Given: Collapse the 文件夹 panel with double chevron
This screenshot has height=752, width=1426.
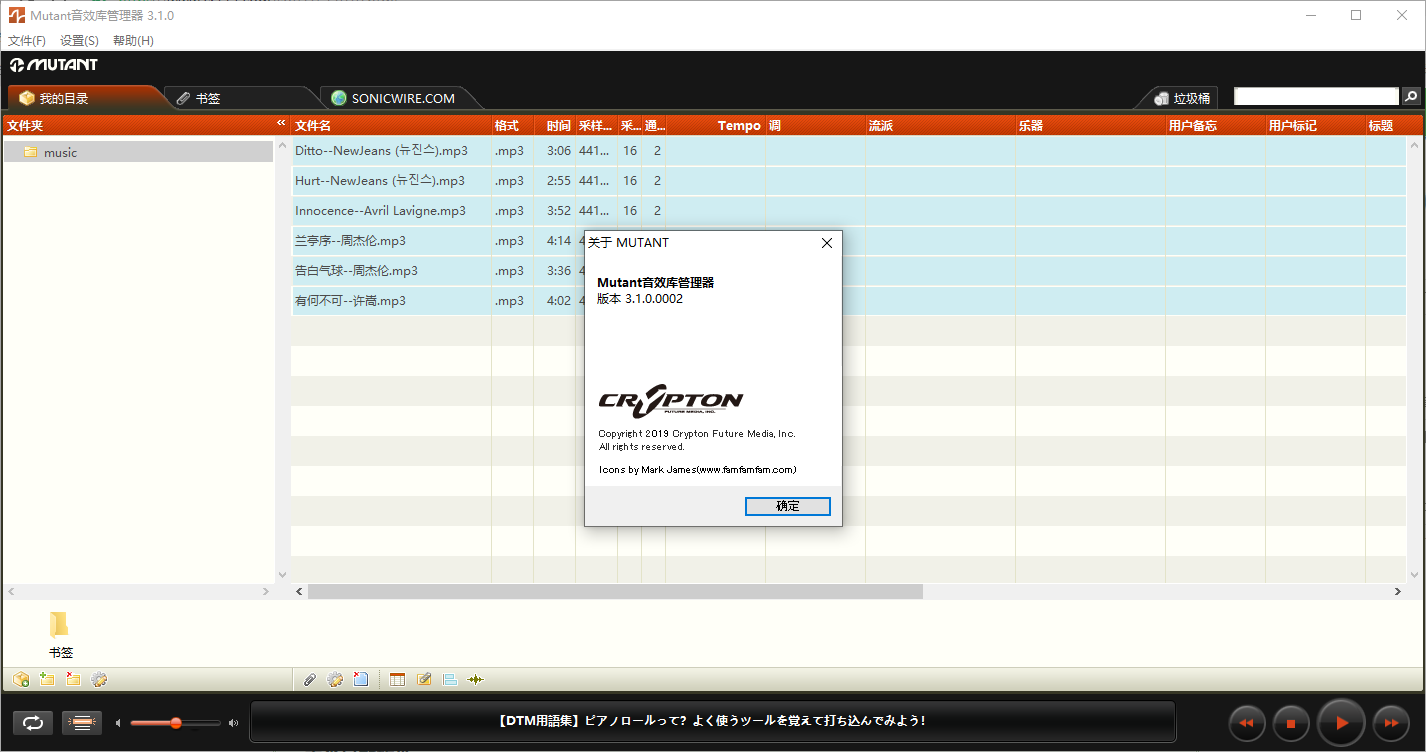Looking at the screenshot, I should point(281,124).
